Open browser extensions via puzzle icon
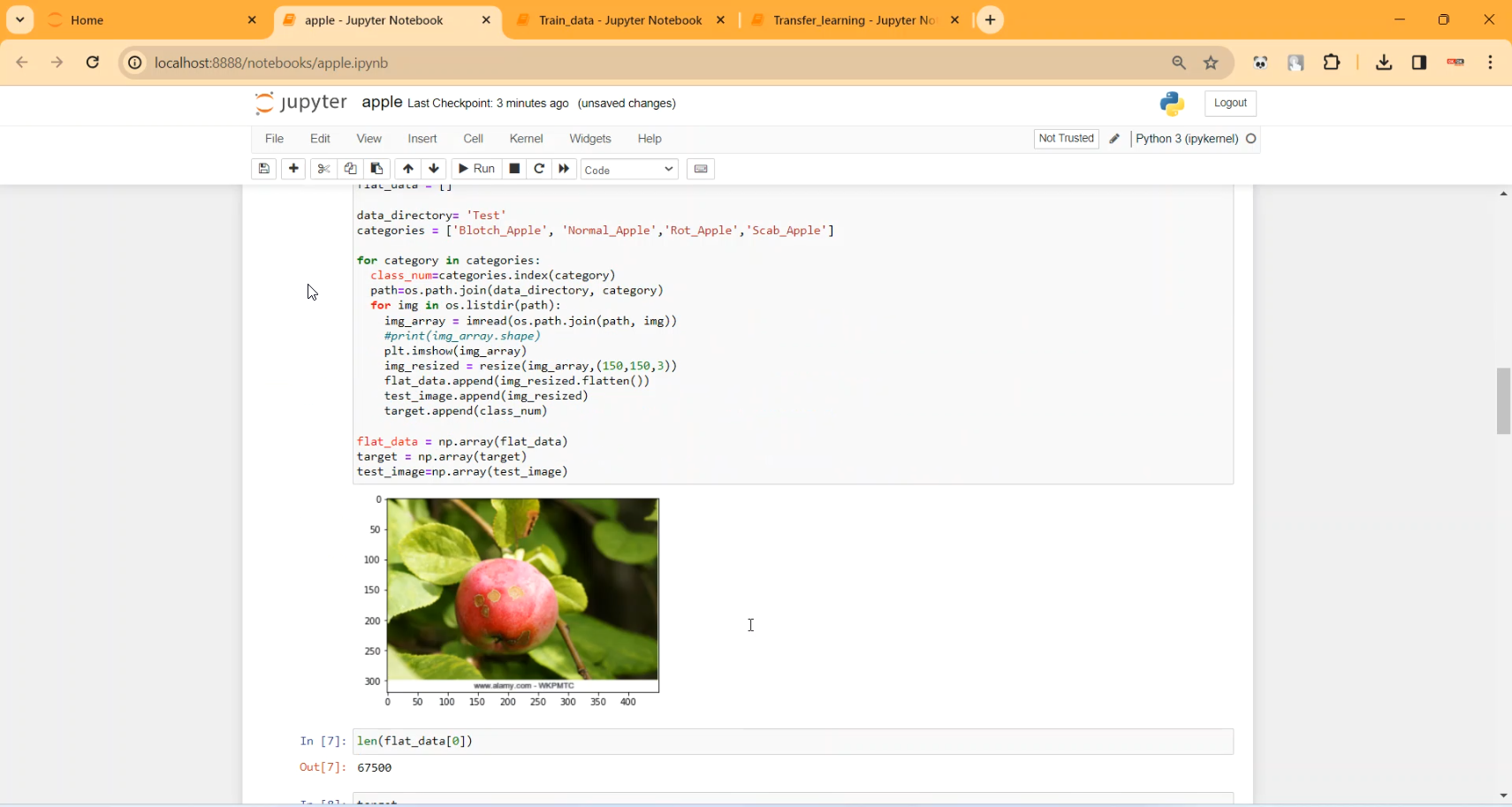Viewport: 1512px width, 807px height. [1332, 62]
